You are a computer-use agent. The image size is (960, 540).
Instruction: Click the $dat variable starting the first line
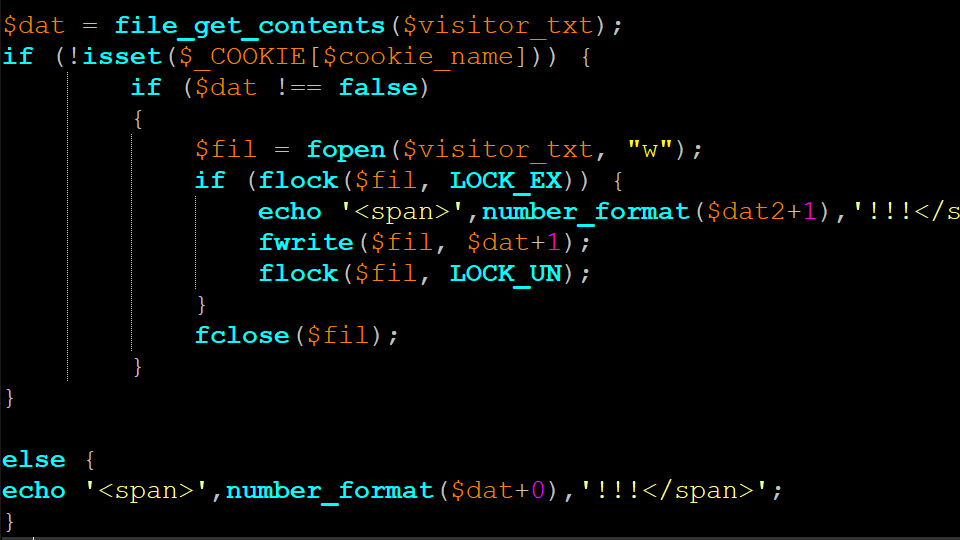34,25
